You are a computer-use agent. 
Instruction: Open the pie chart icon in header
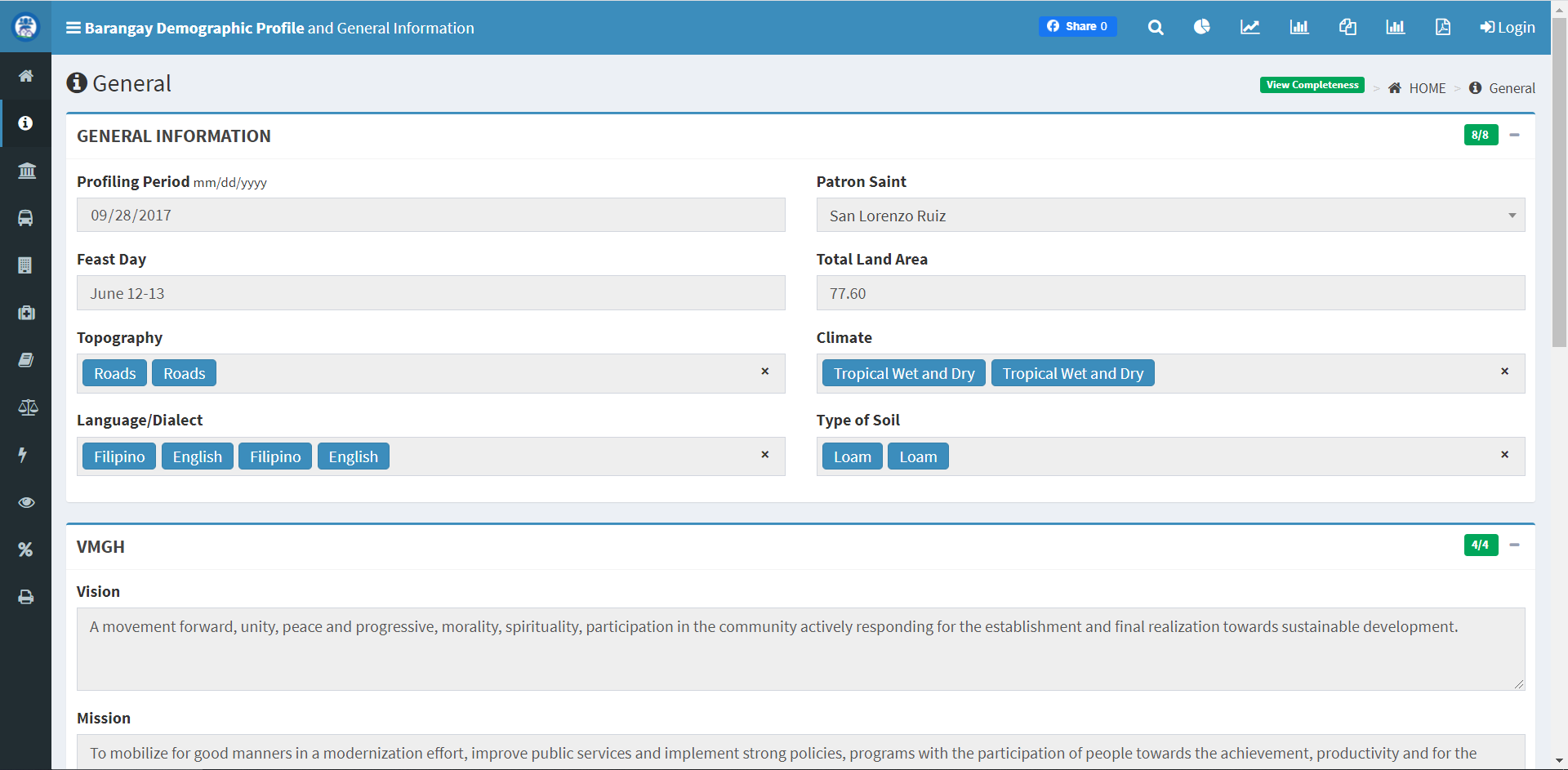click(1201, 27)
